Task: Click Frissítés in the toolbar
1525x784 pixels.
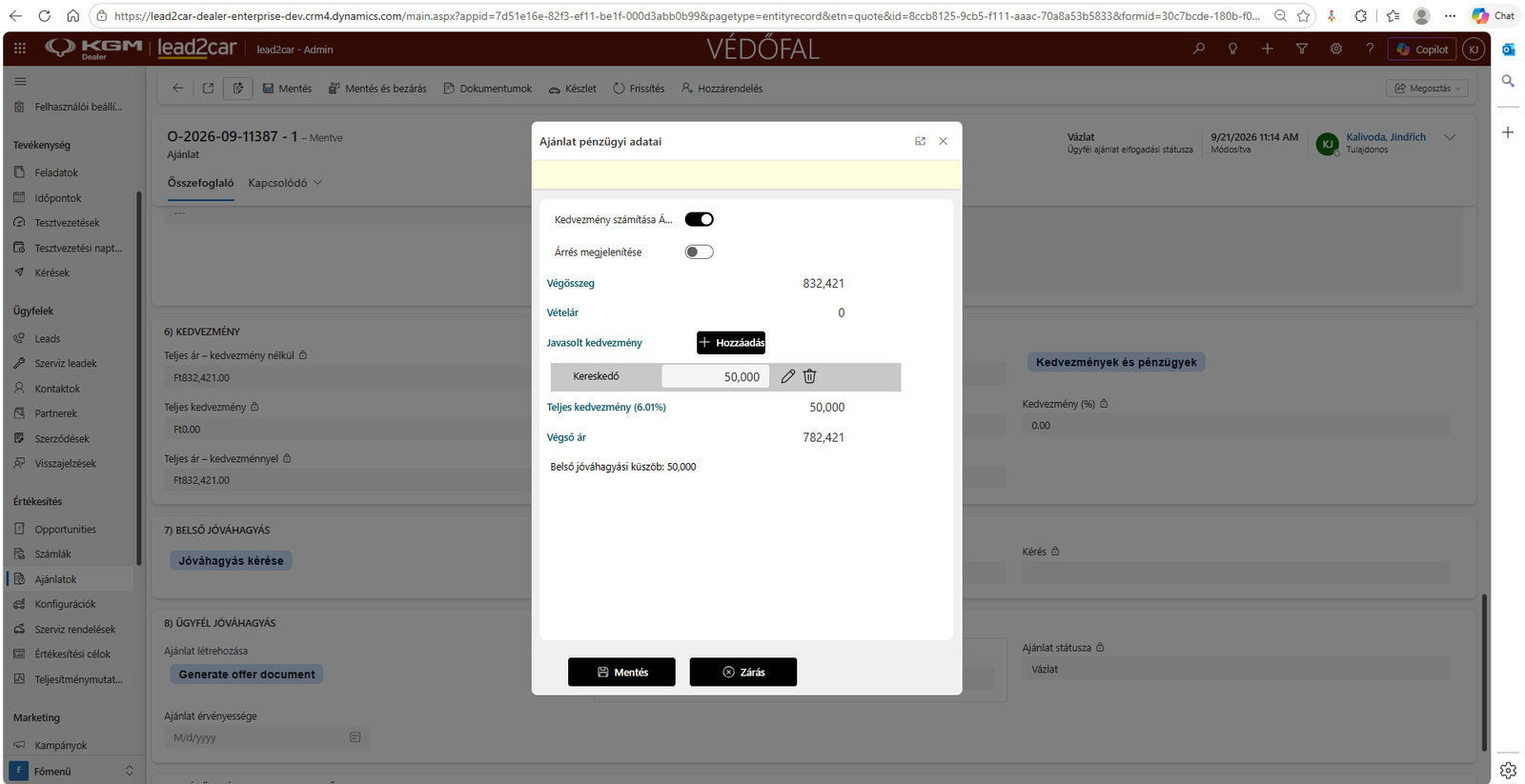Action: (x=639, y=89)
